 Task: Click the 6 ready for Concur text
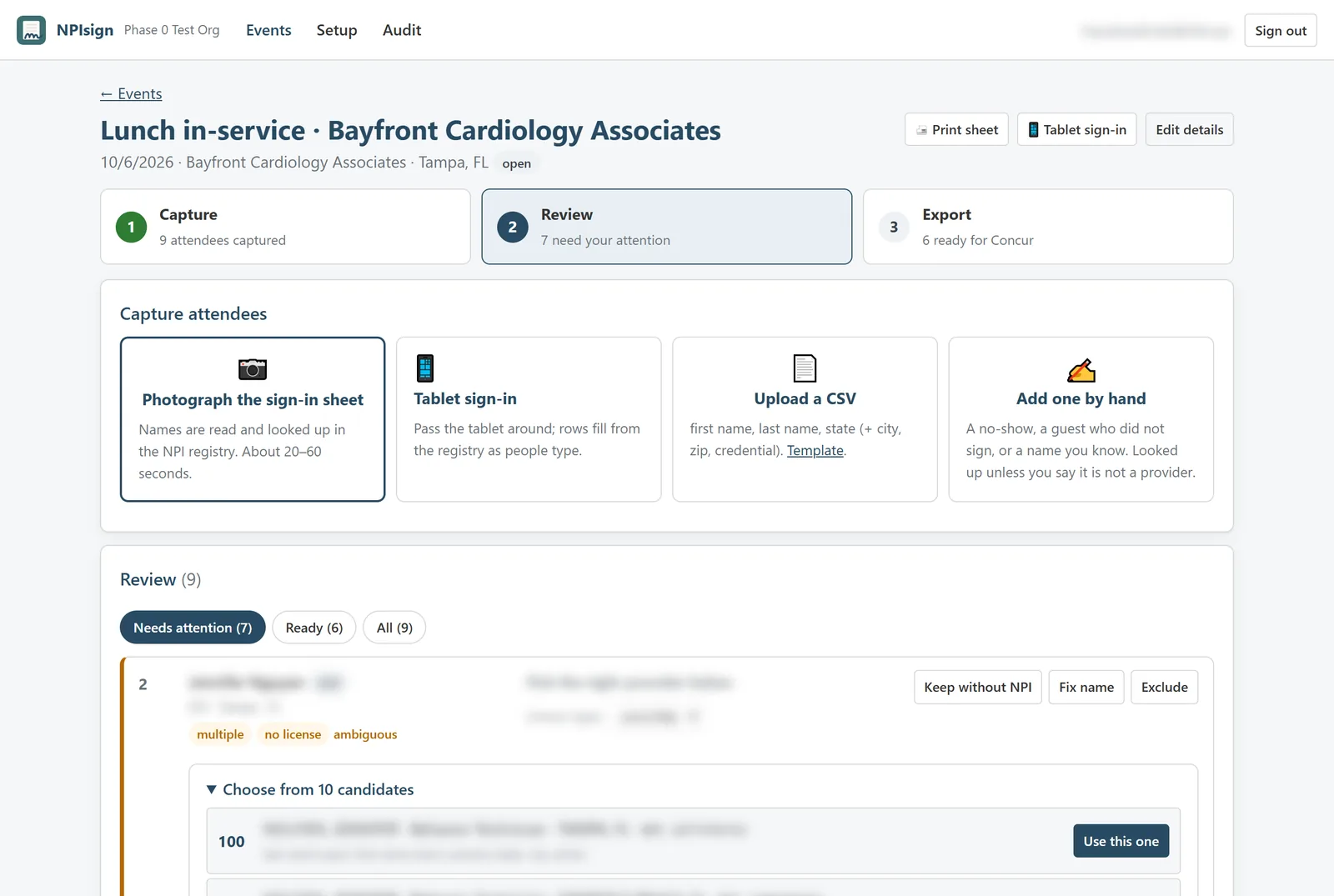coord(978,240)
